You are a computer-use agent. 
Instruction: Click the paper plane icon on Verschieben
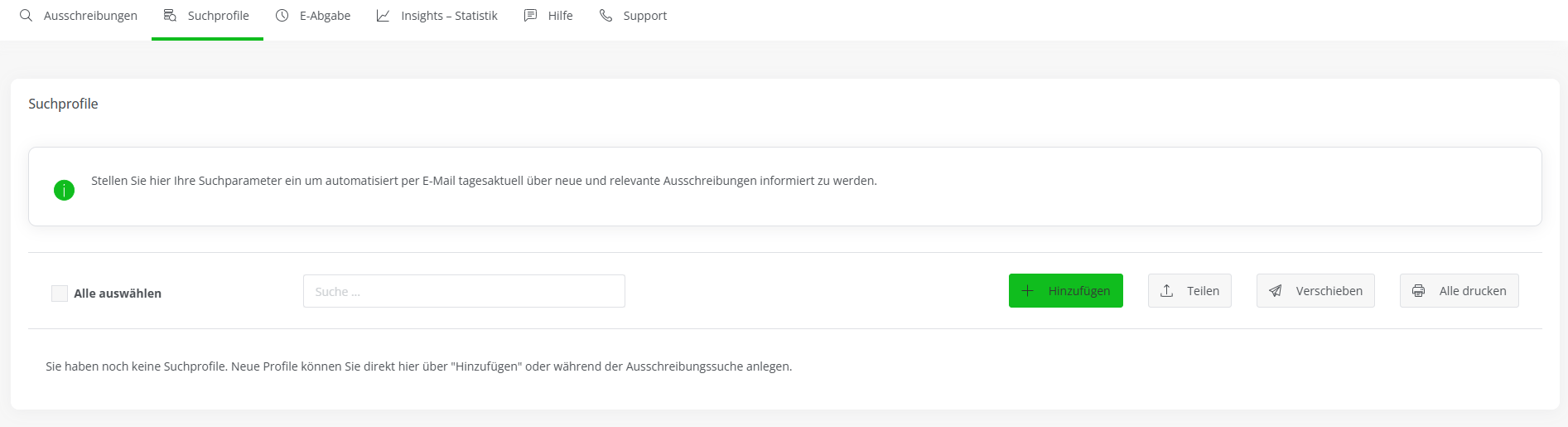point(1276,291)
